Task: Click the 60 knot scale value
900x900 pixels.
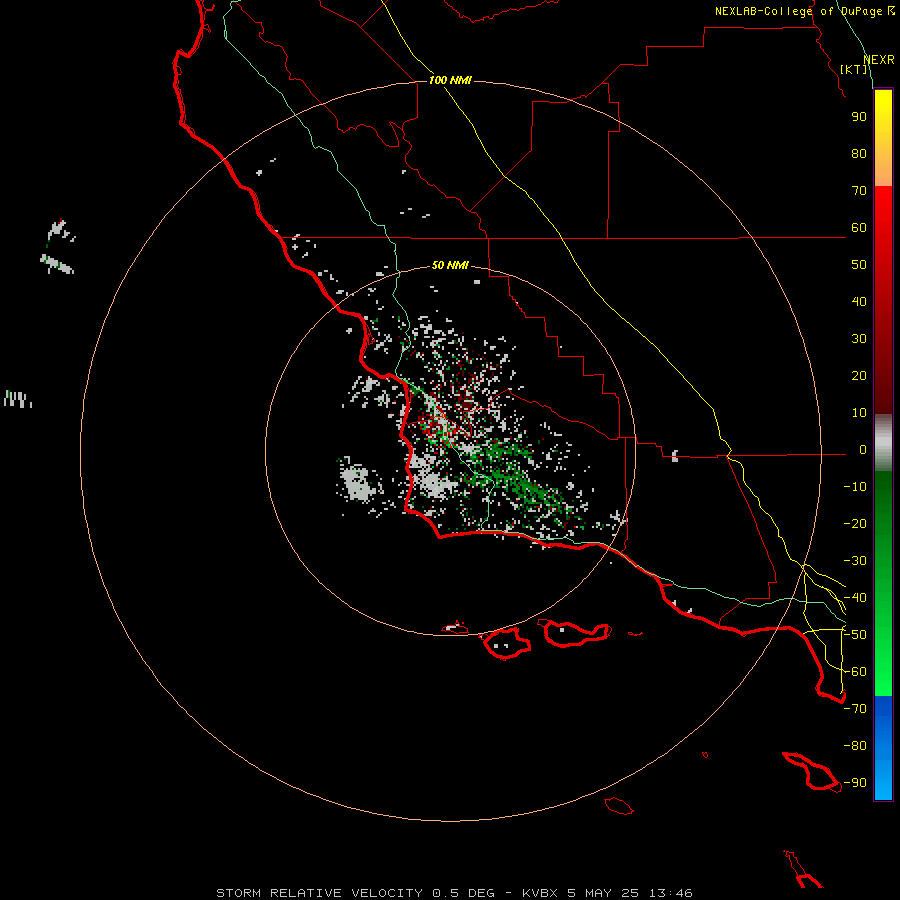Action: [x=859, y=227]
